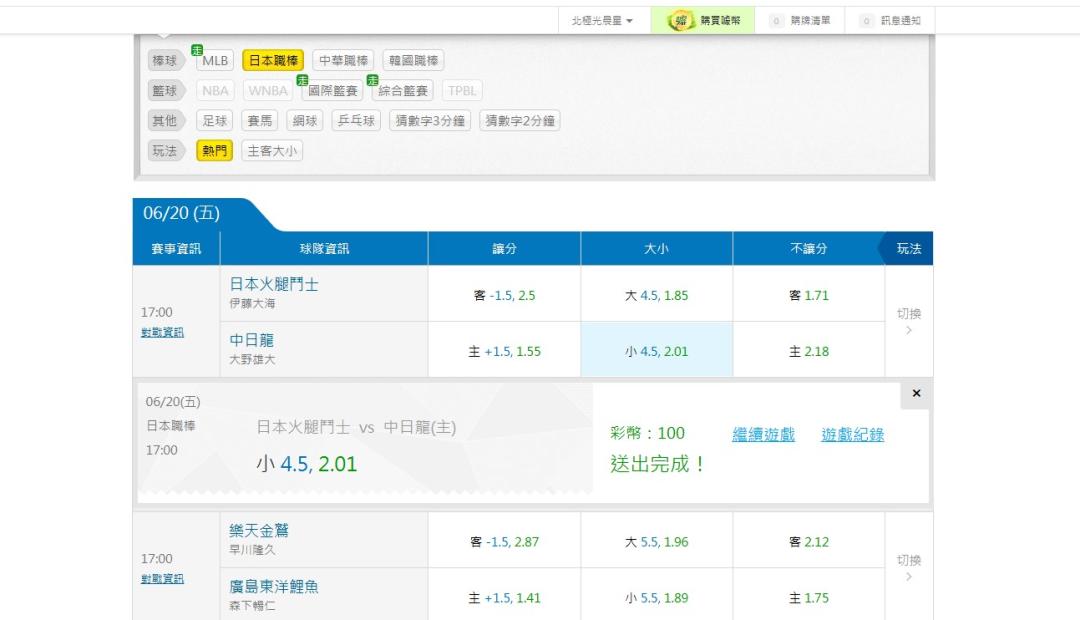Click the 彩幣：100 amount text
This screenshot has width=1080, height=620.
647,433
